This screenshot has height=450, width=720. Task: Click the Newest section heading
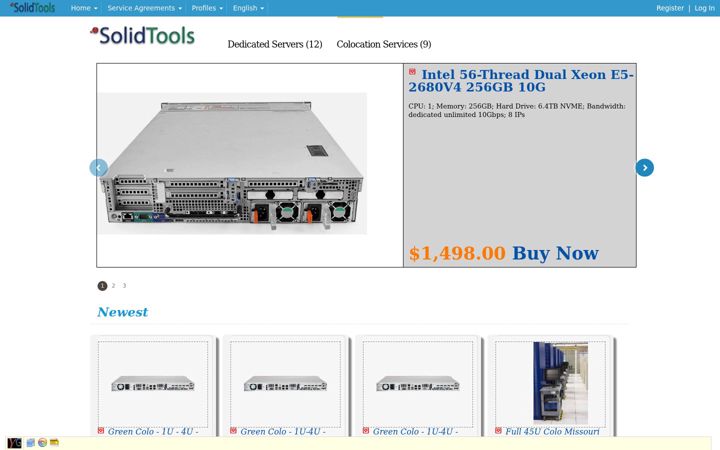coord(123,312)
